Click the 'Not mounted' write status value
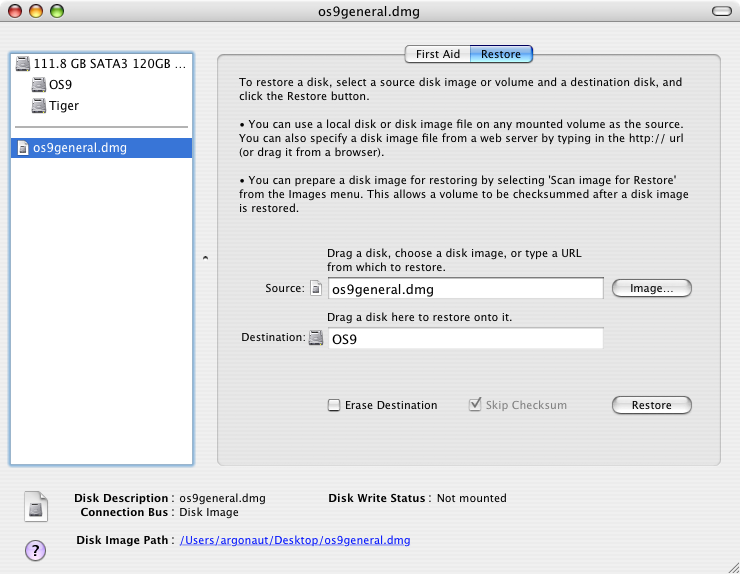Screen dimensions: 740x574 pos(471,498)
